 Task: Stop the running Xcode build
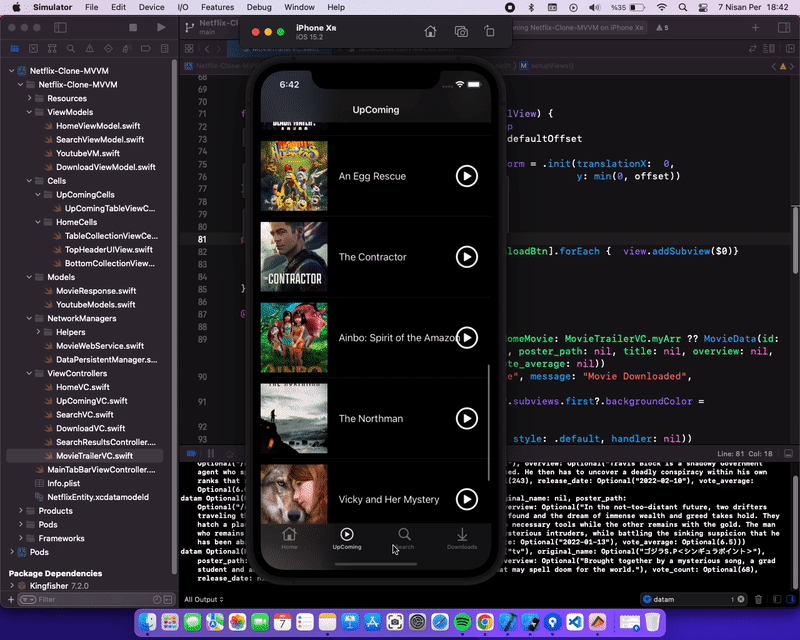pos(133,28)
